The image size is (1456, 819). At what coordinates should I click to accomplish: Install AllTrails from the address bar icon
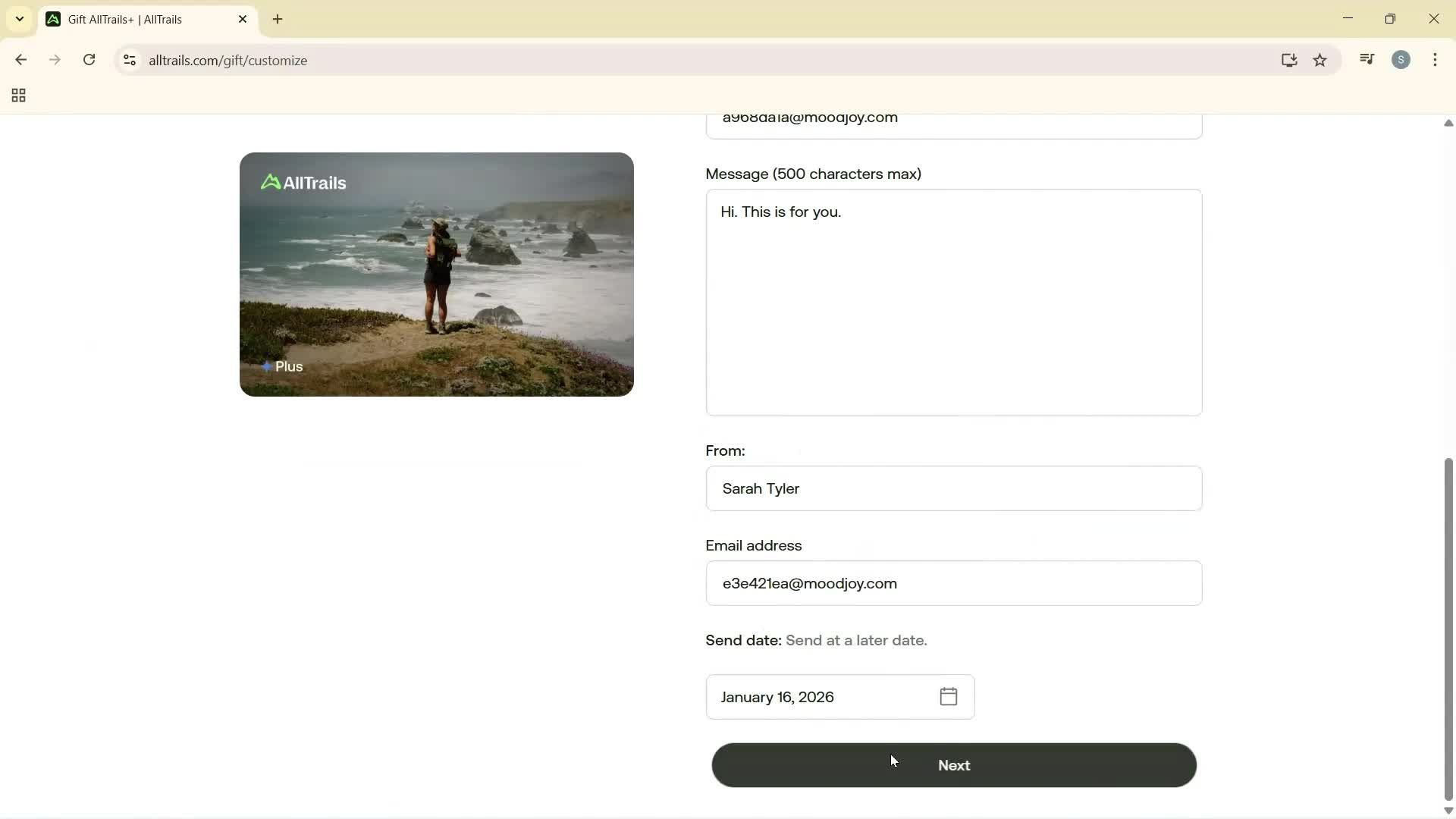1288,61
